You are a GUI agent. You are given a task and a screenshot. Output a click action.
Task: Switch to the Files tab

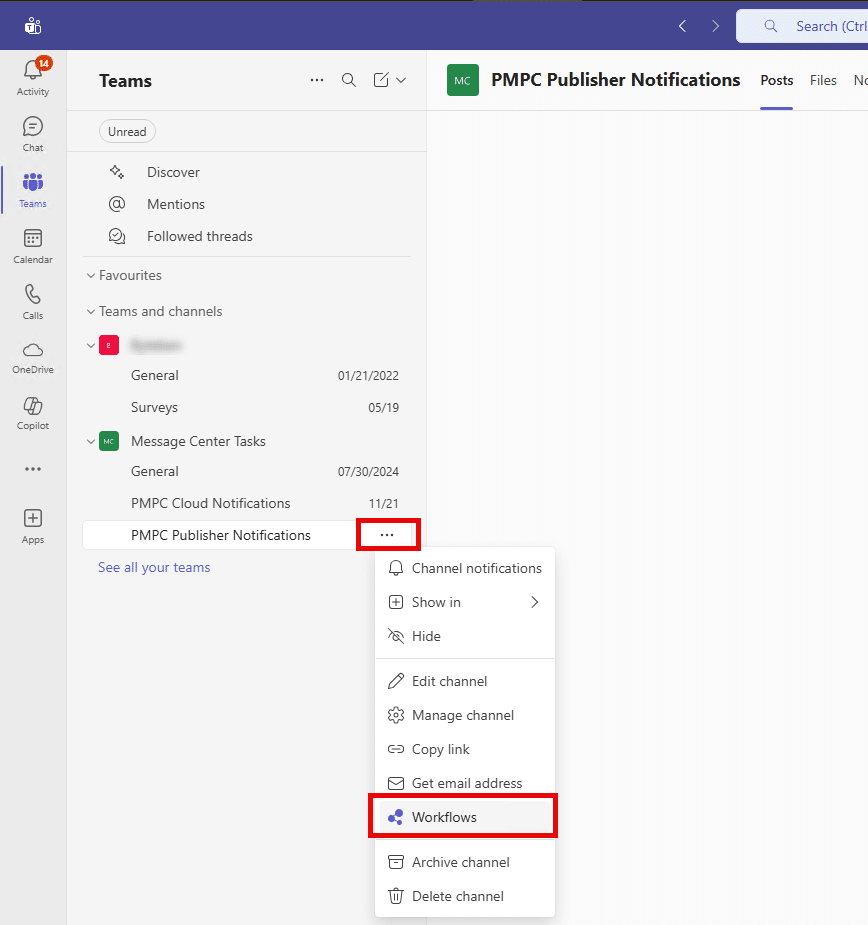pos(823,80)
